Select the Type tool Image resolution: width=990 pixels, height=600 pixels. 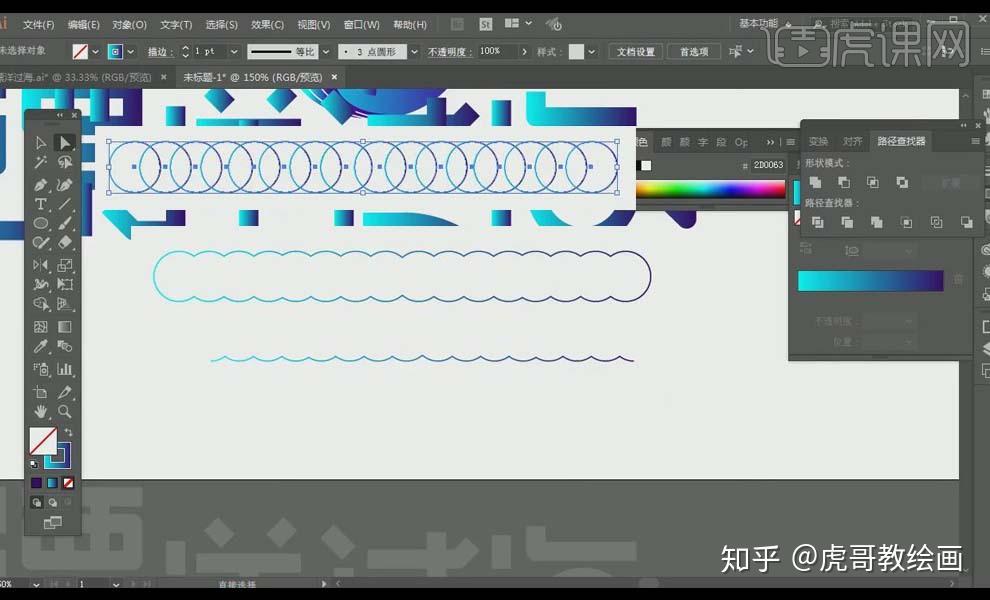(x=40, y=204)
